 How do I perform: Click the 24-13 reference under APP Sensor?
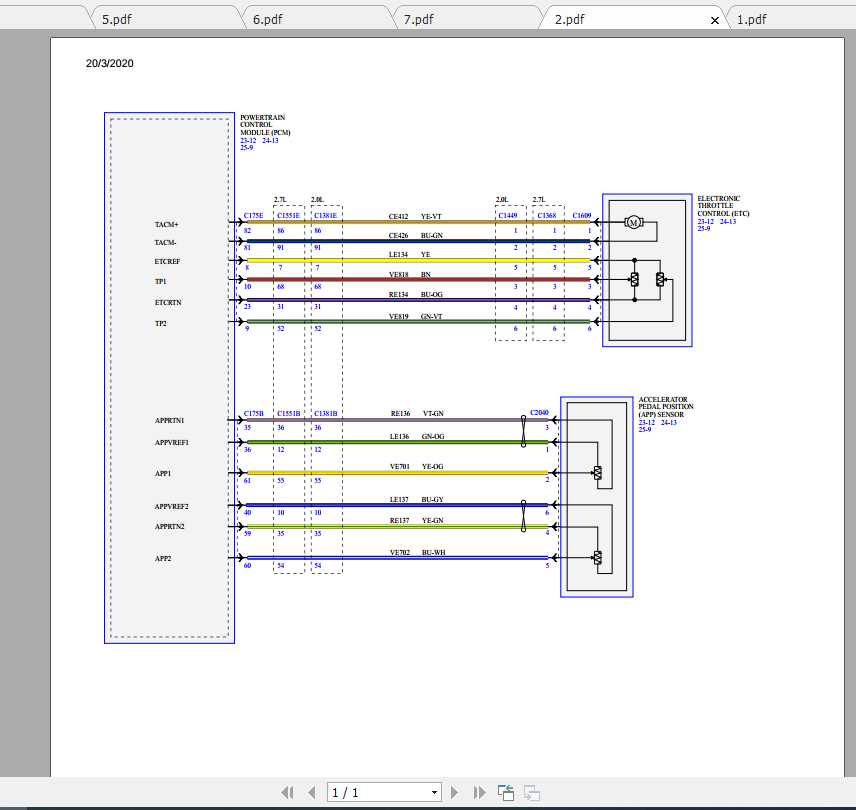coord(669,423)
